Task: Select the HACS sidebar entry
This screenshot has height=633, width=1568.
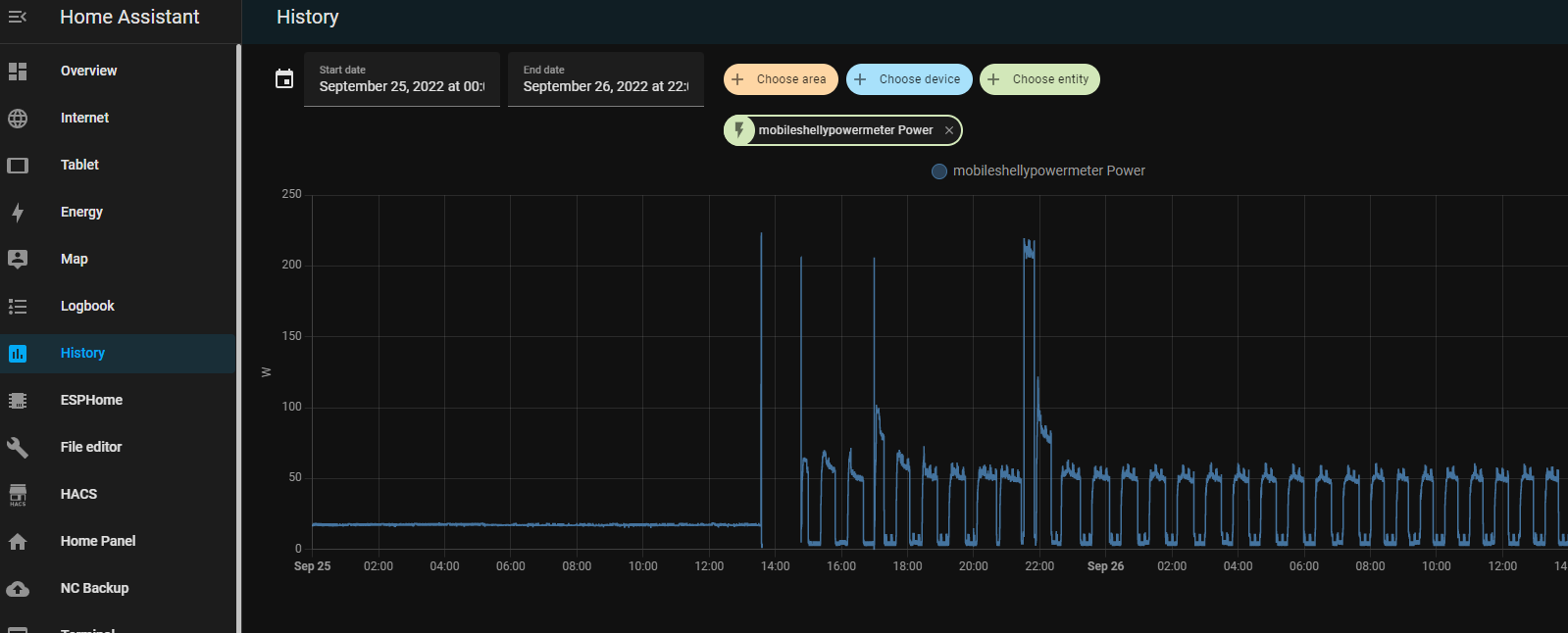Action: (118, 495)
